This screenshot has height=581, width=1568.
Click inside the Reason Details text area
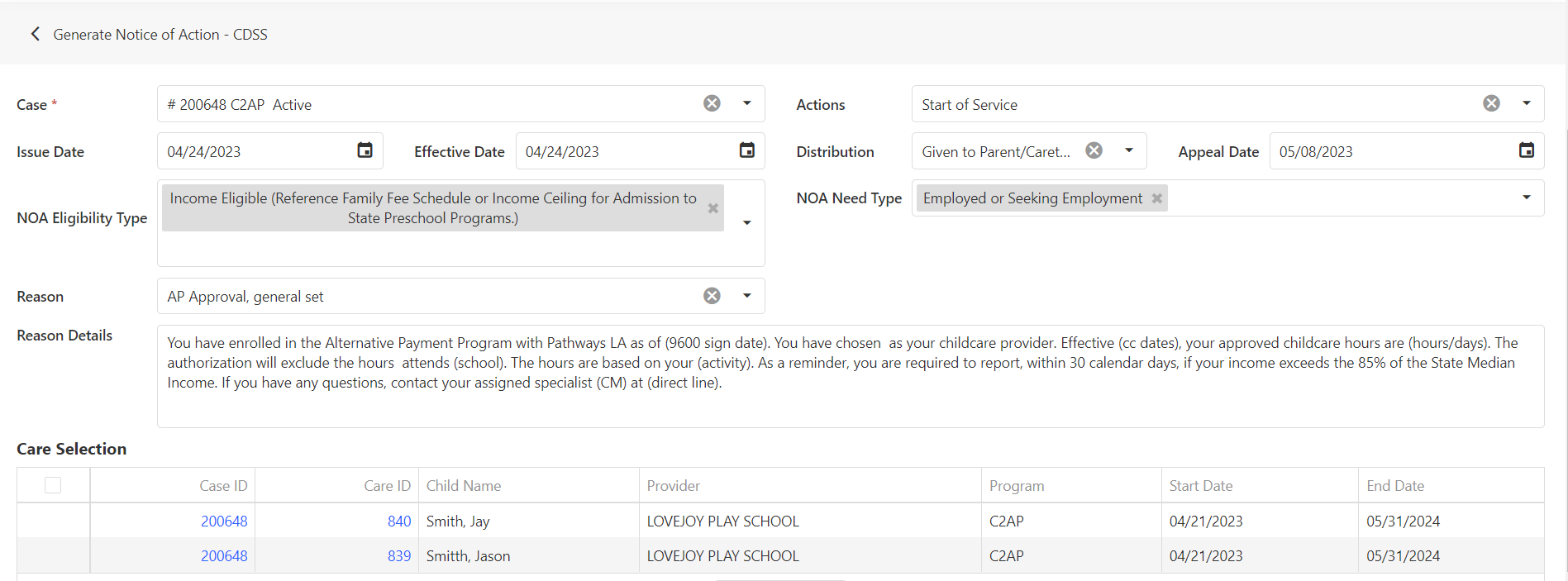850,376
